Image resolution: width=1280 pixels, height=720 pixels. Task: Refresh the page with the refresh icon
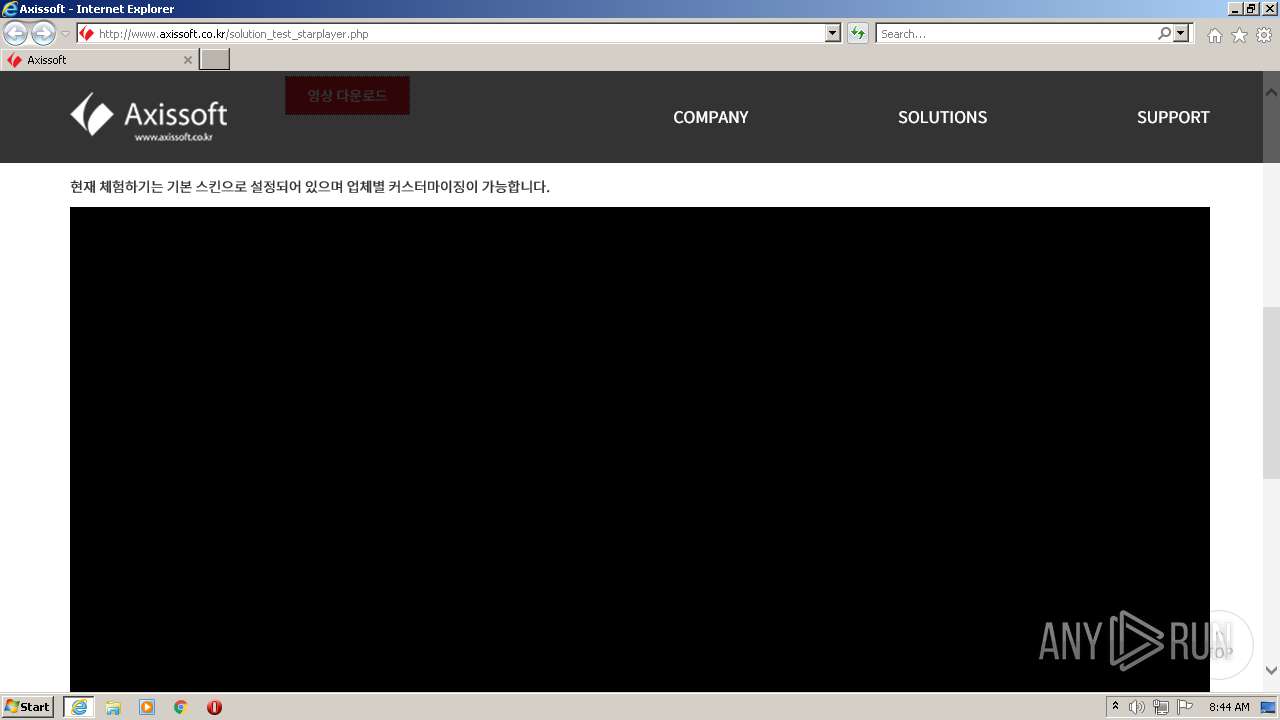[x=858, y=34]
